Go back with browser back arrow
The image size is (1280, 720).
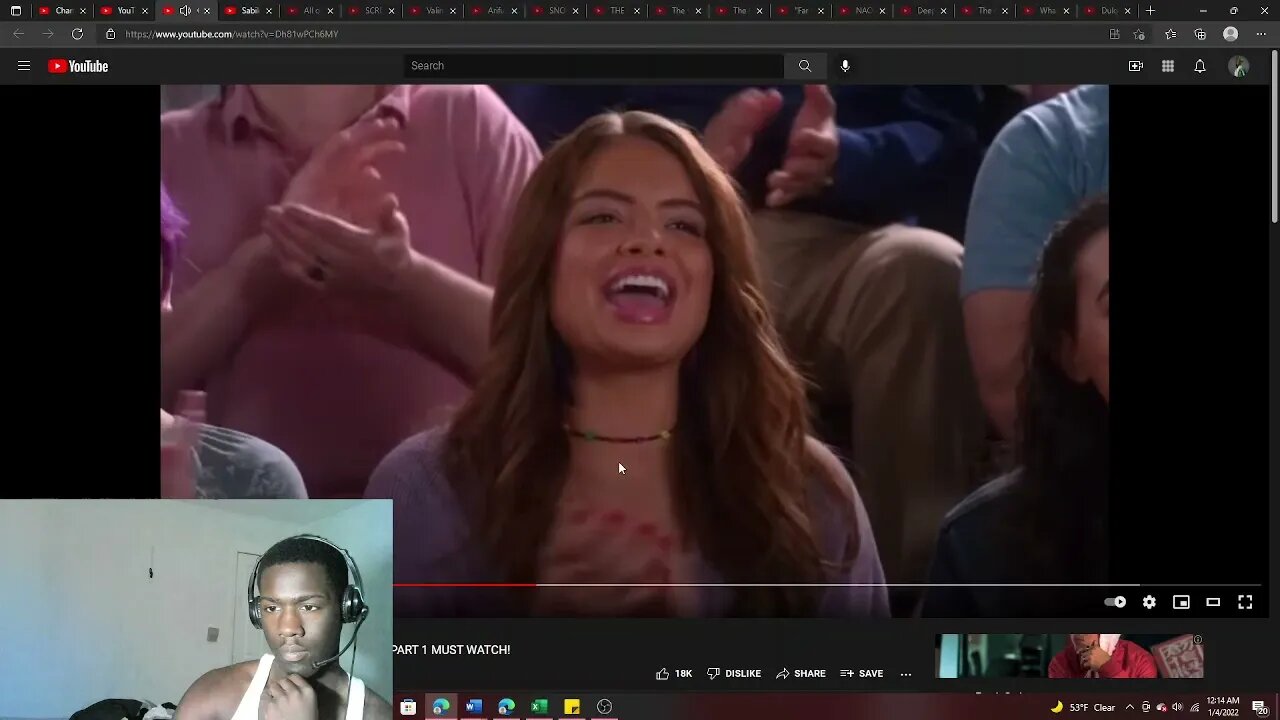18,34
